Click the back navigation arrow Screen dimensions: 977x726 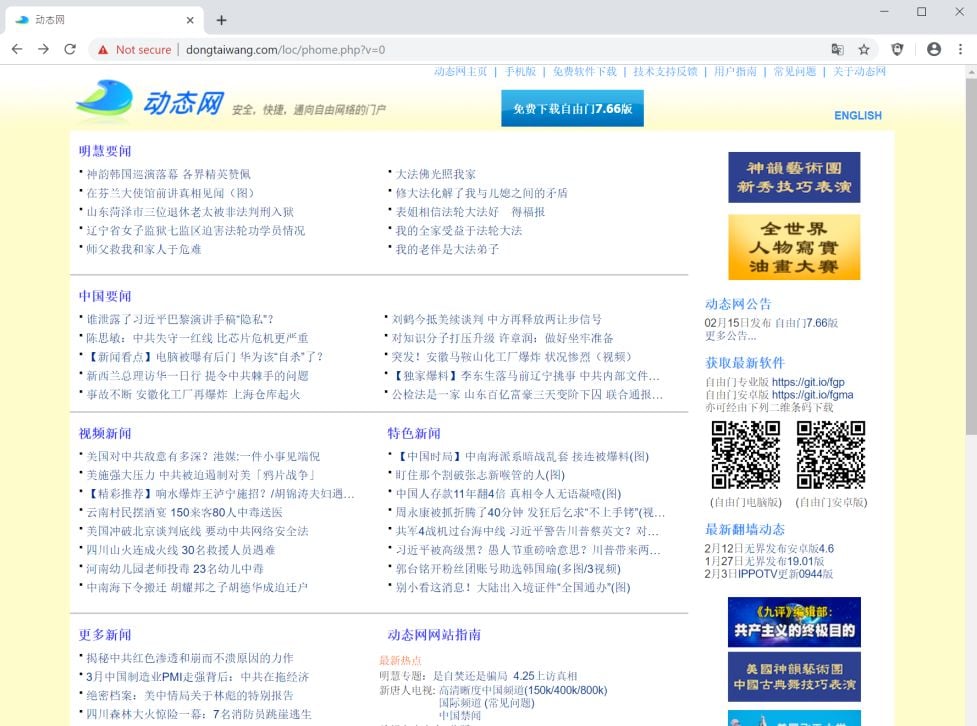click(17, 48)
